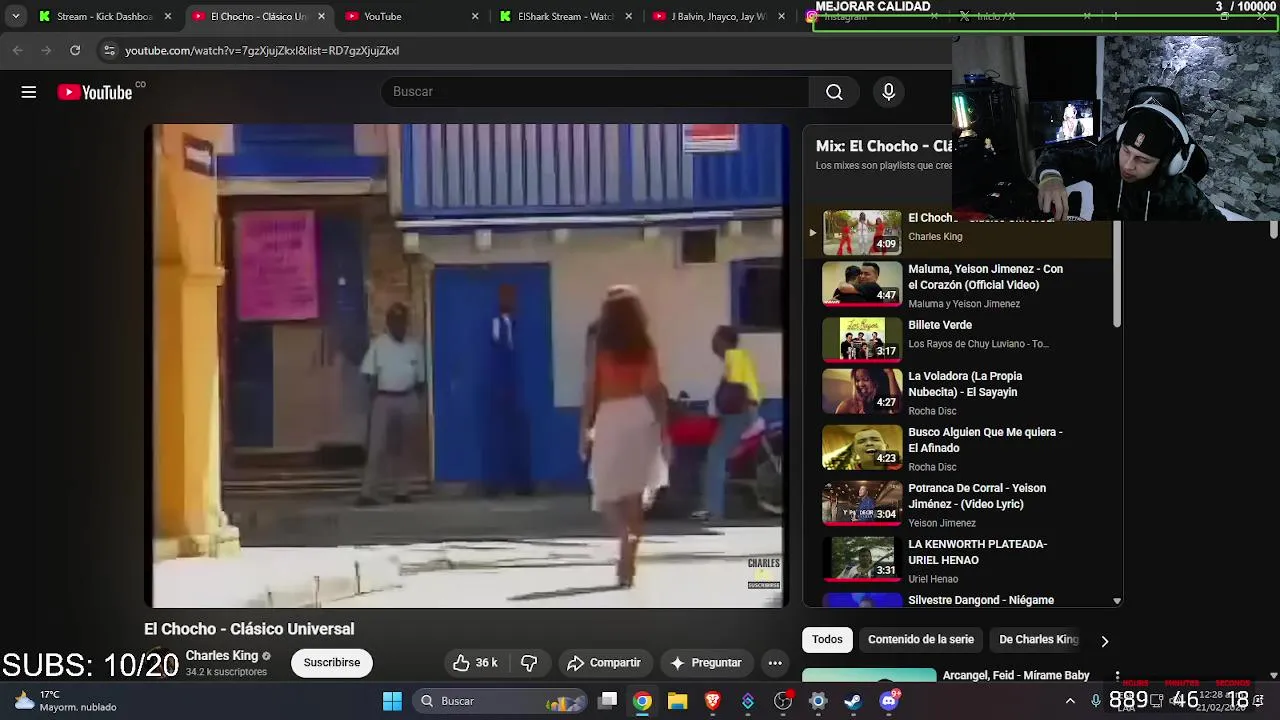Click the El Chocho video player
The image size is (1280, 720).
pyautogui.click(x=467, y=366)
